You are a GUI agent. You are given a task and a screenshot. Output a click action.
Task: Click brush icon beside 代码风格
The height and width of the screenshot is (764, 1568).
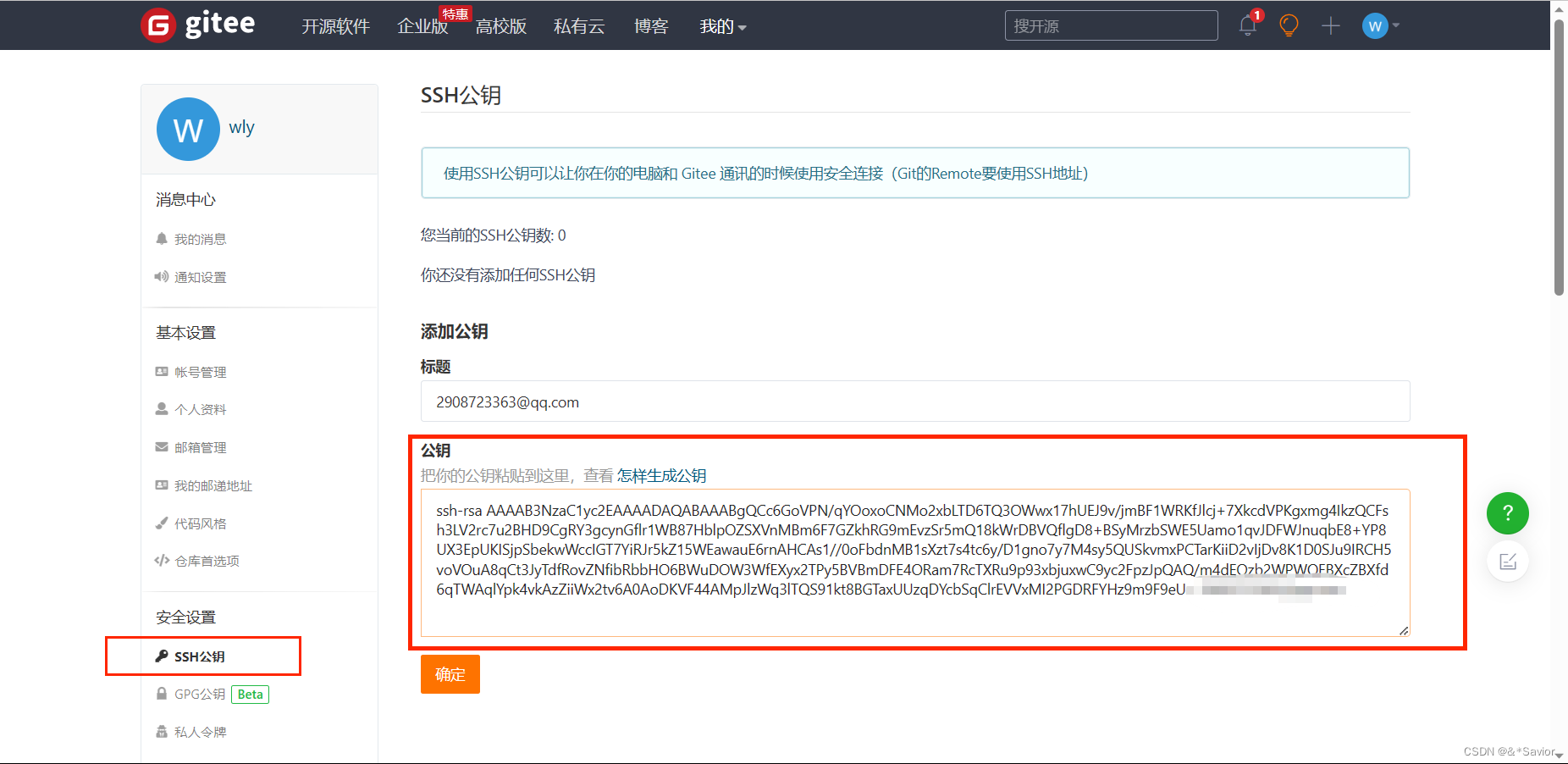[162, 523]
